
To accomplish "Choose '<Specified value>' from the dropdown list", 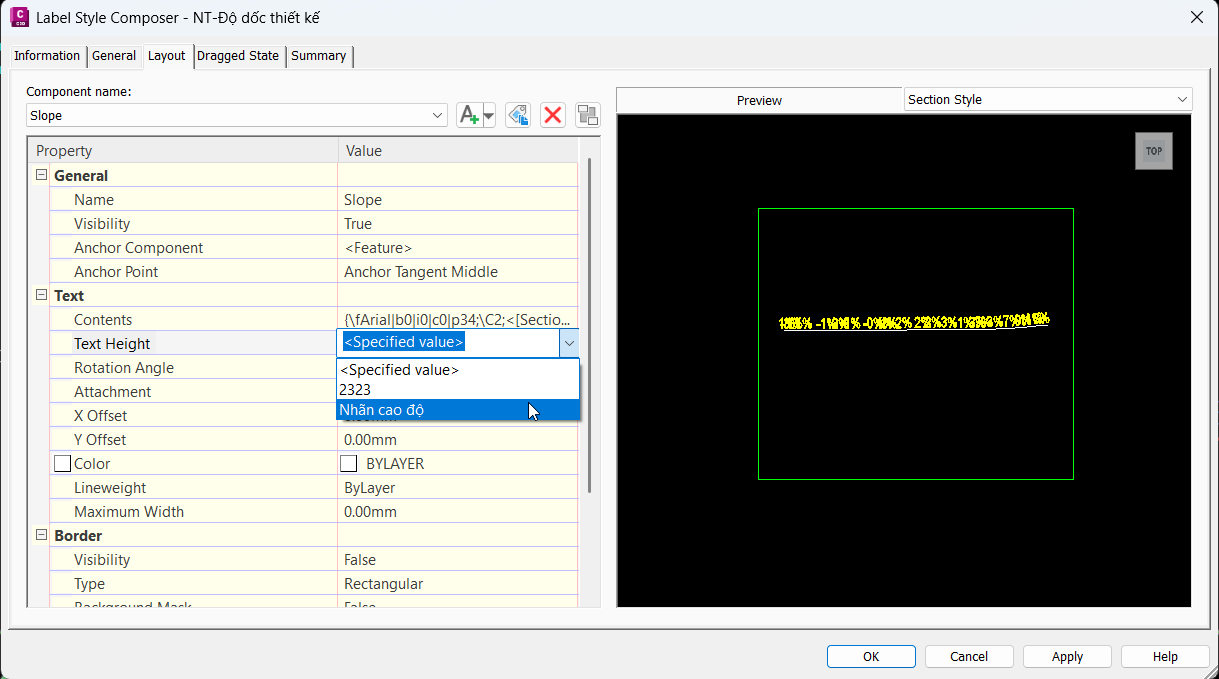I will coord(458,370).
